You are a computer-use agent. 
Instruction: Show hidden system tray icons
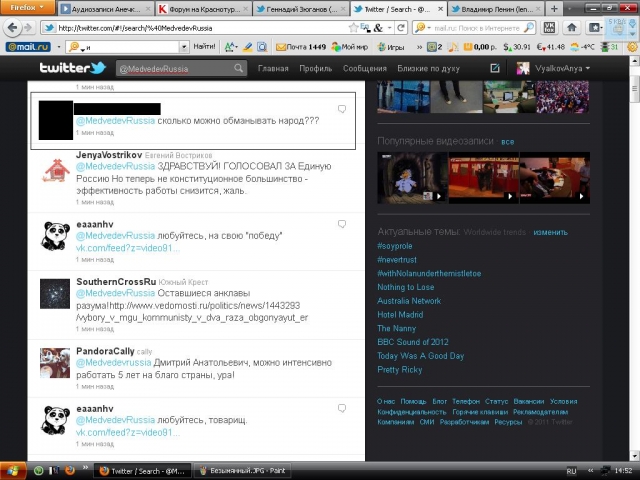click(x=591, y=471)
